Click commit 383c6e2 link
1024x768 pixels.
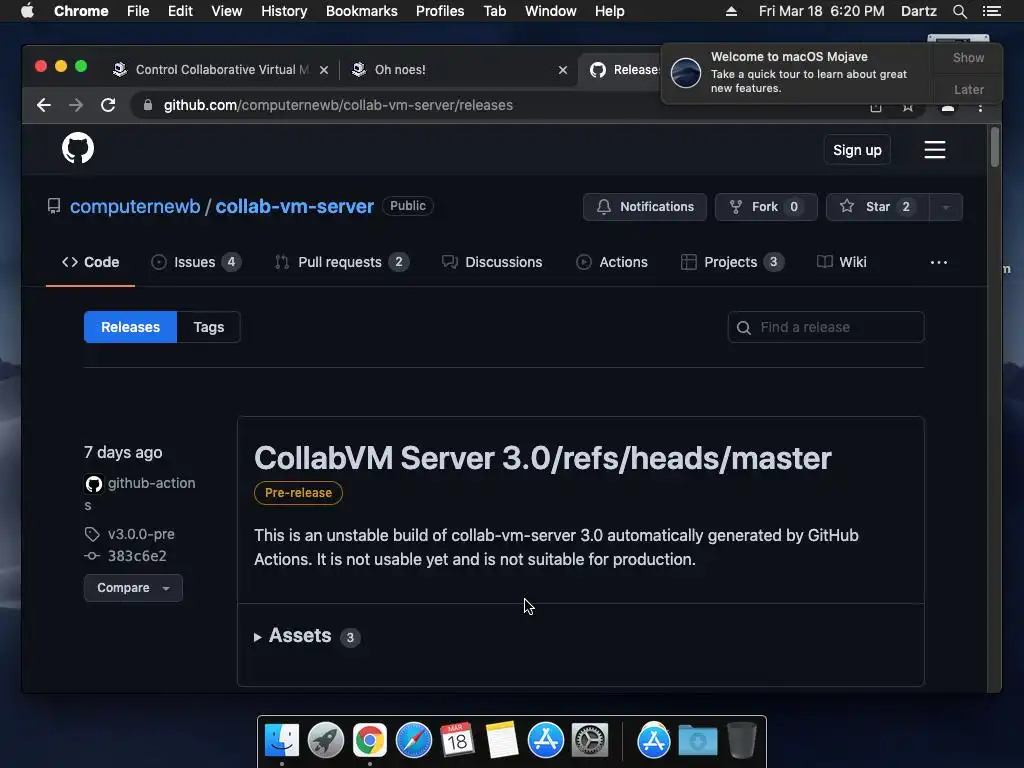click(137, 556)
